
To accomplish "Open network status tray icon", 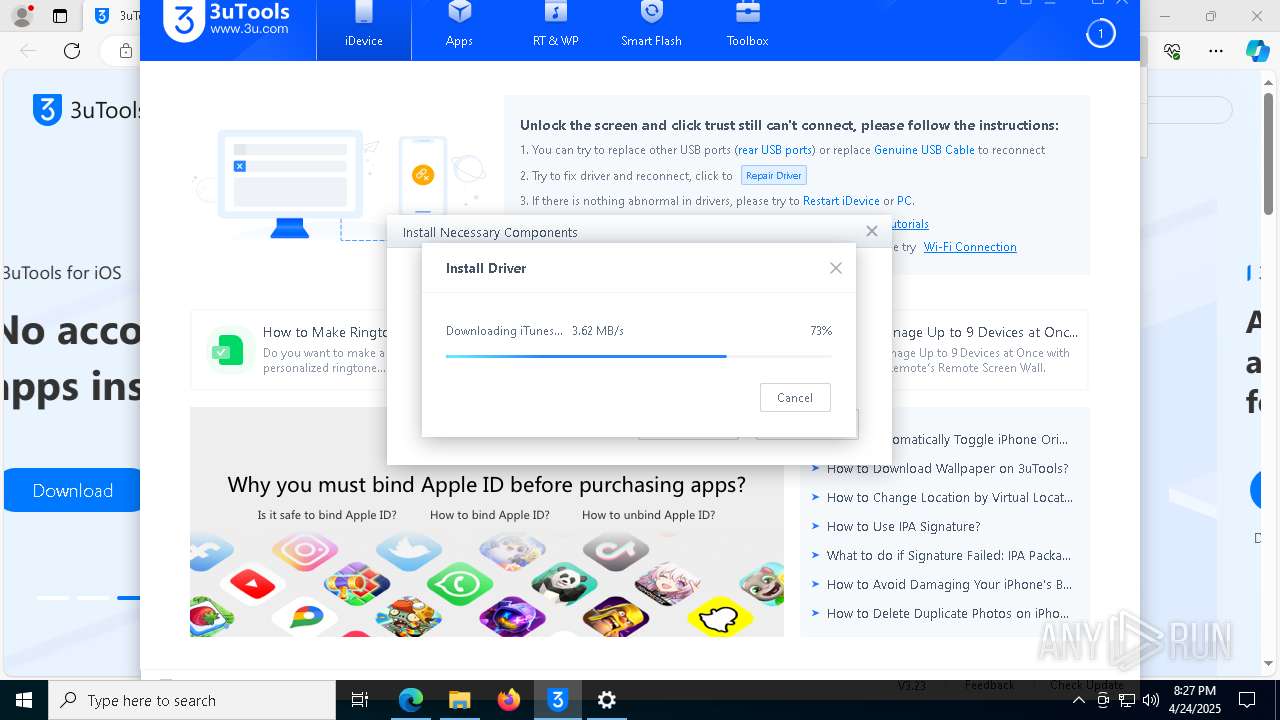I will (x=1127, y=700).
